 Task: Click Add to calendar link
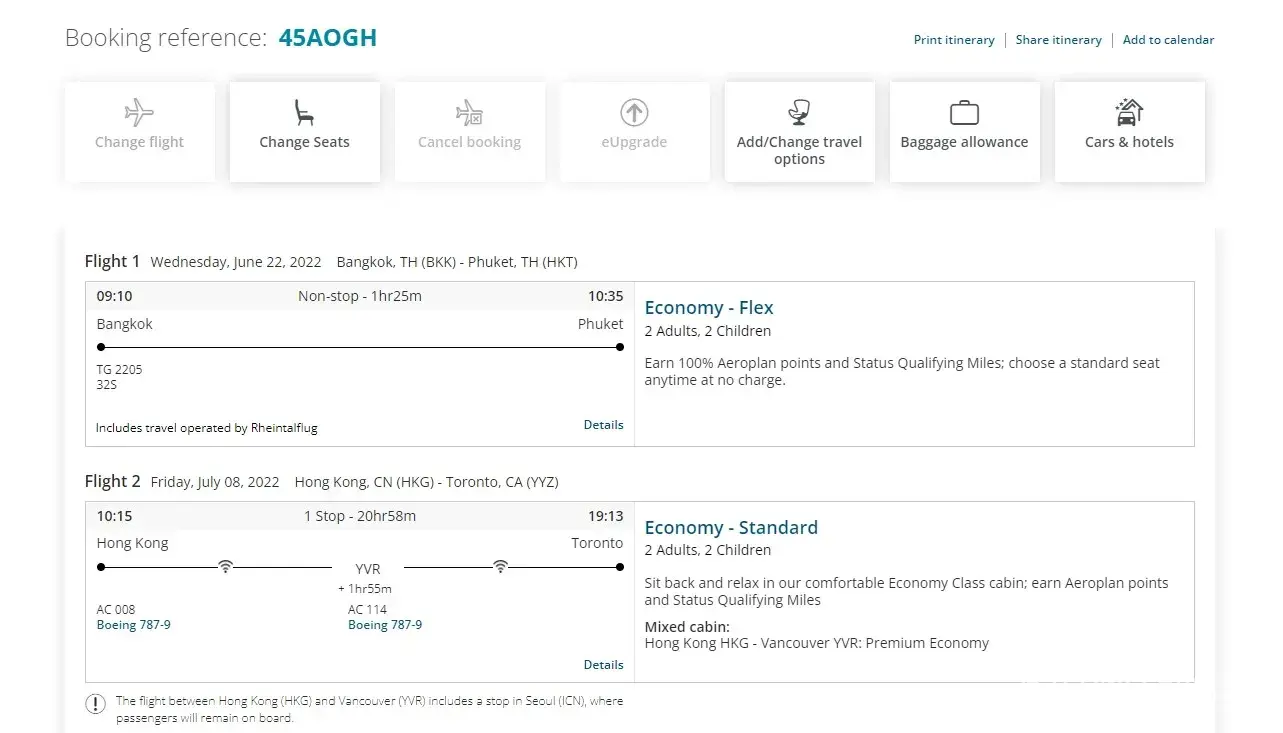point(1168,40)
